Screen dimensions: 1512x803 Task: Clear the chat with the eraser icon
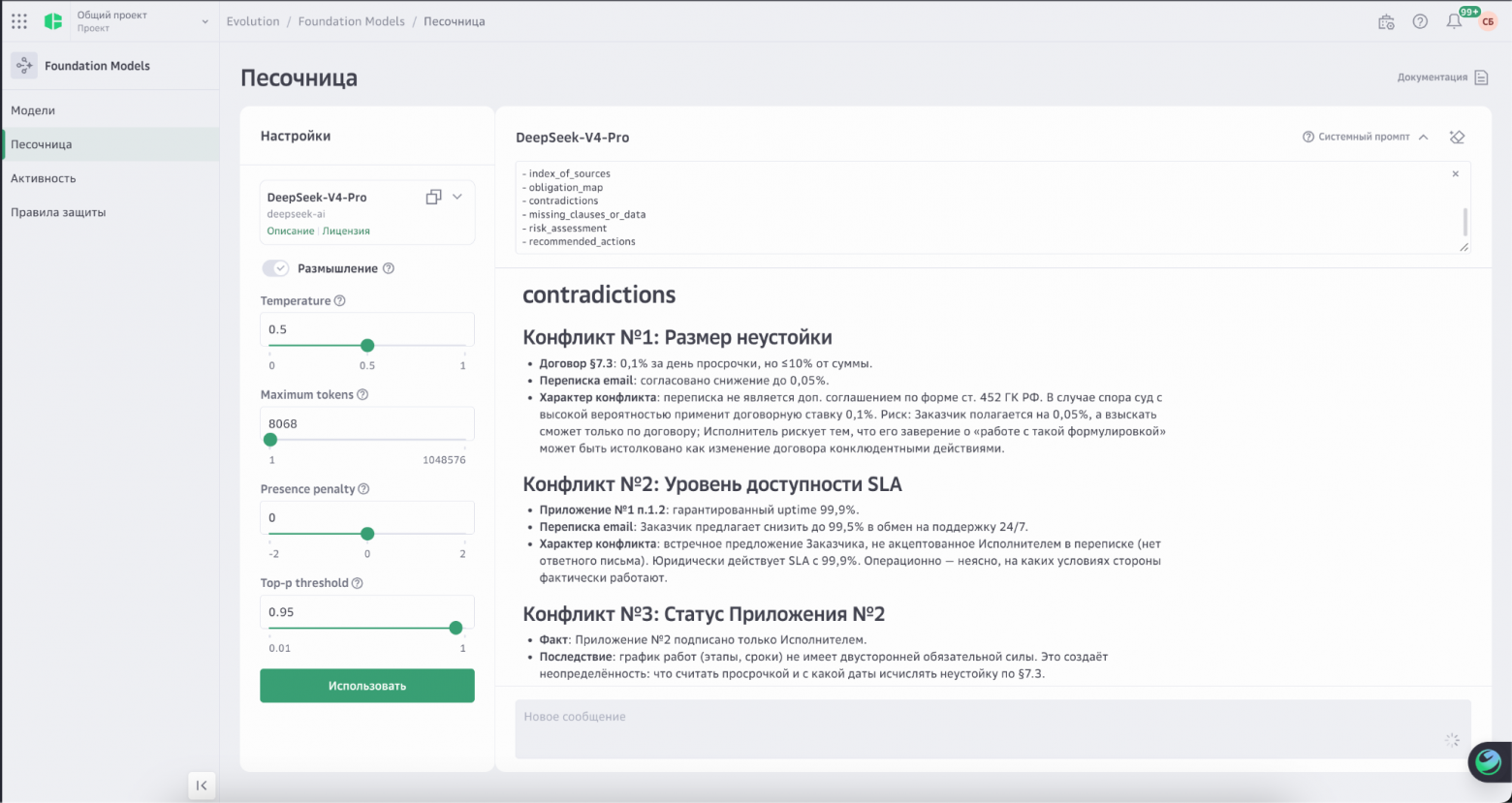point(1457,138)
